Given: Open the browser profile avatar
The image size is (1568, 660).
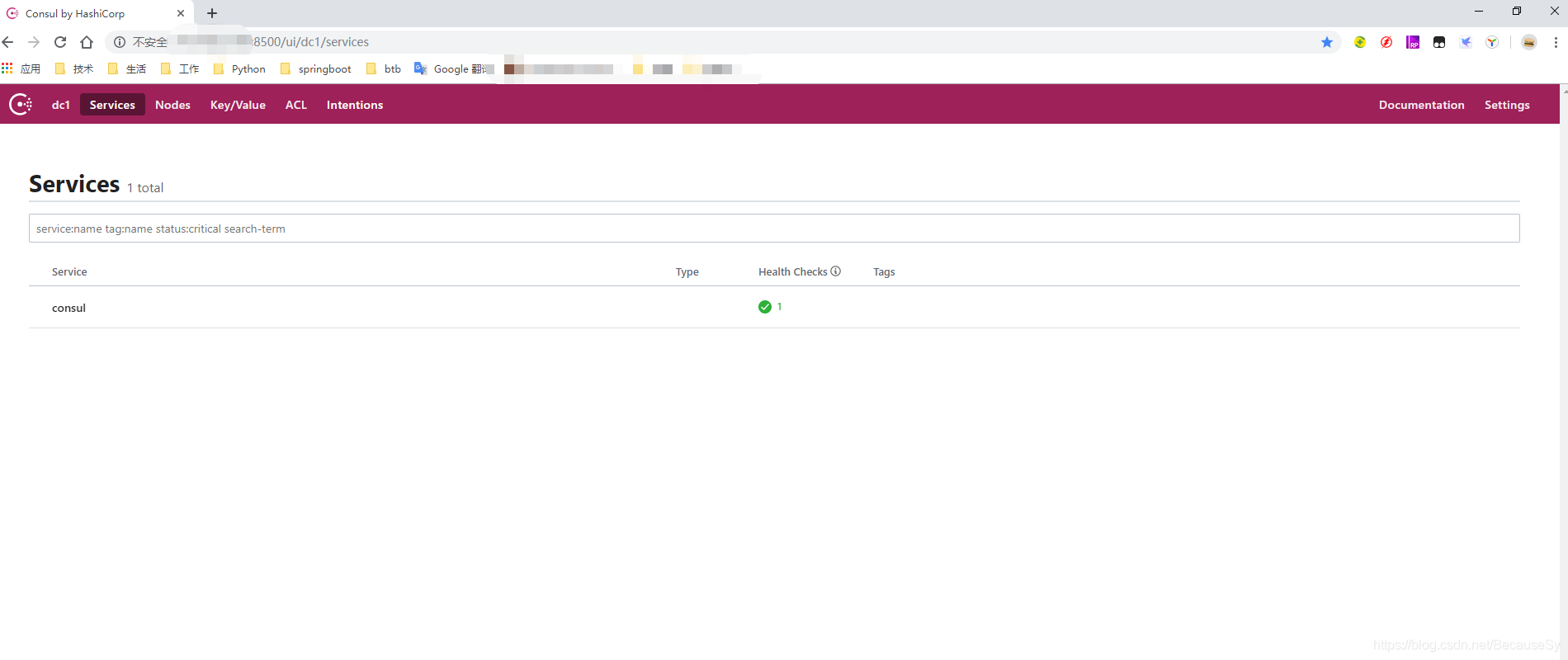Looking at the screenshot, I should click(x=1529, y=42).
